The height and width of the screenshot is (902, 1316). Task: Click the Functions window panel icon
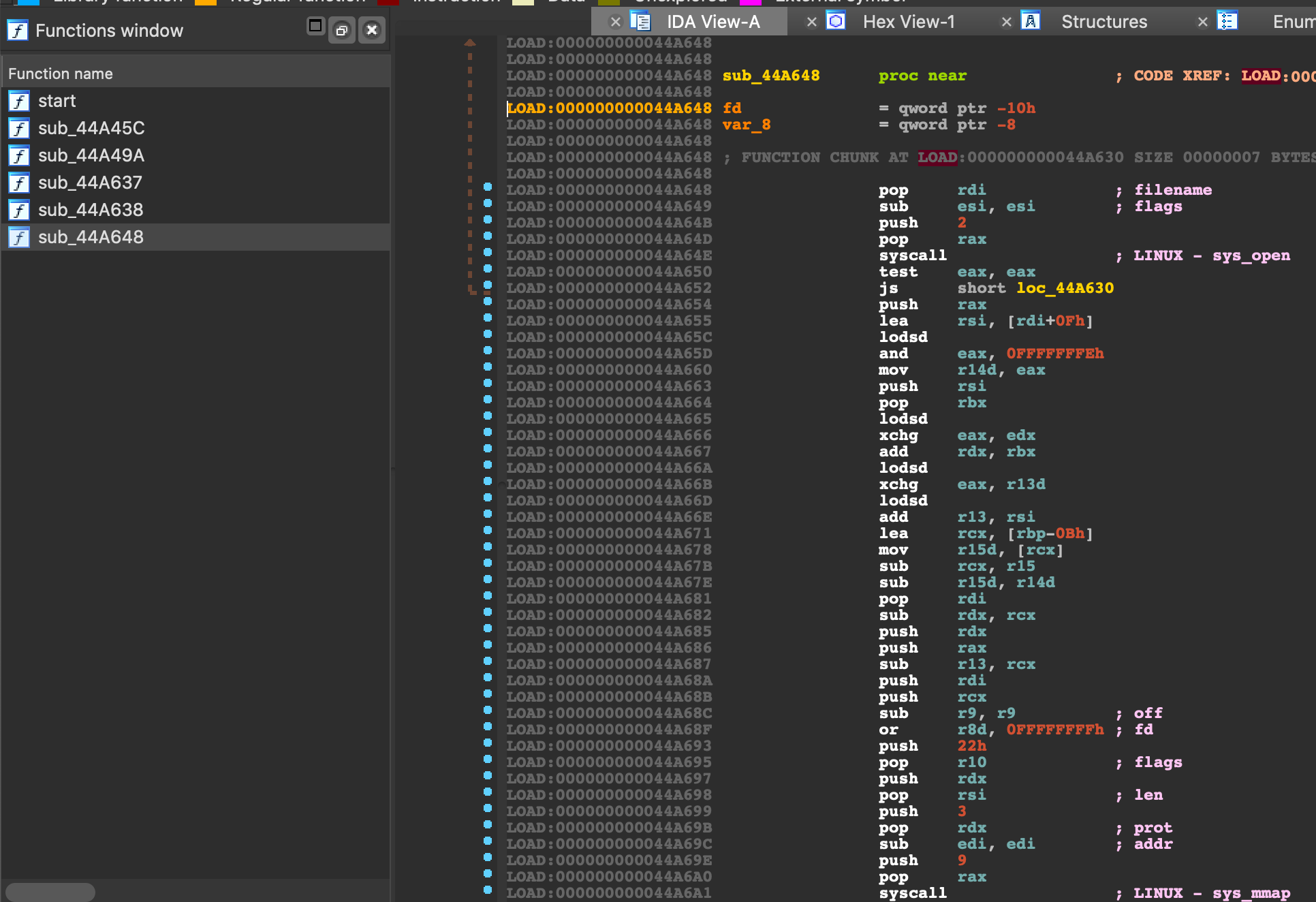click(x=17, y=31)
